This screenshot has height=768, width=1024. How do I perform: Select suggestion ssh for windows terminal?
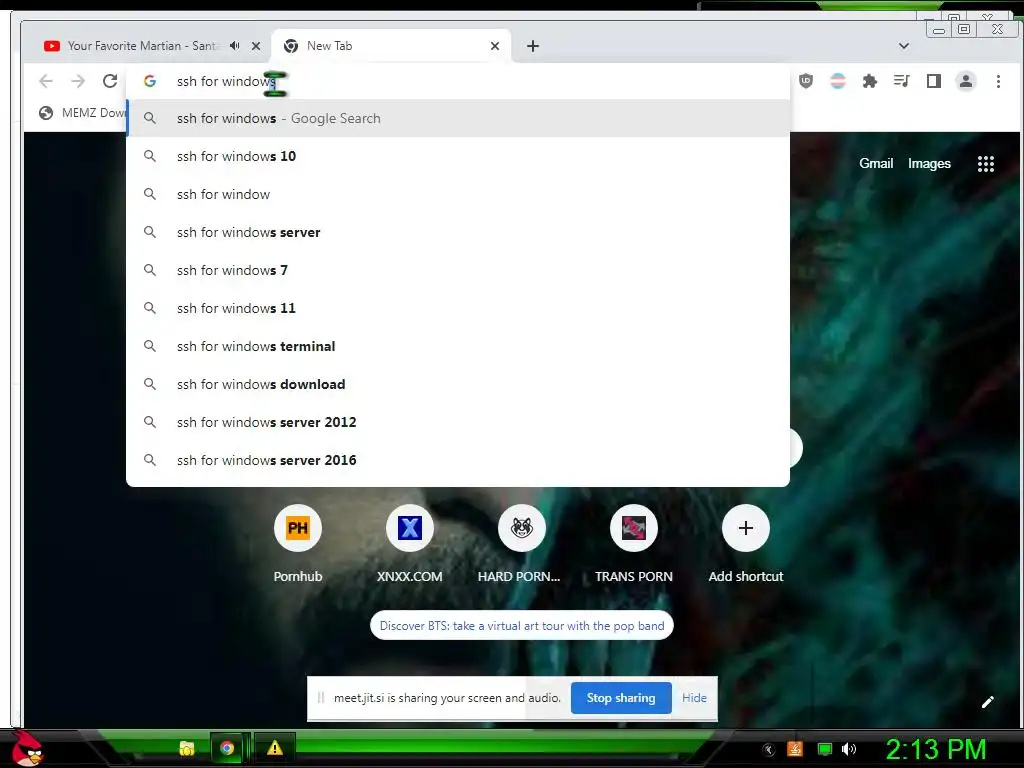[x=458, y=346]
